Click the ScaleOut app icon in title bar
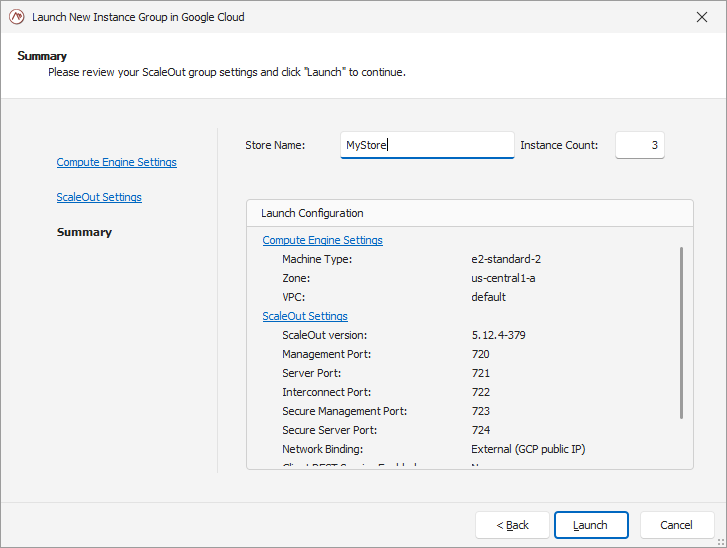 point(17,17)
